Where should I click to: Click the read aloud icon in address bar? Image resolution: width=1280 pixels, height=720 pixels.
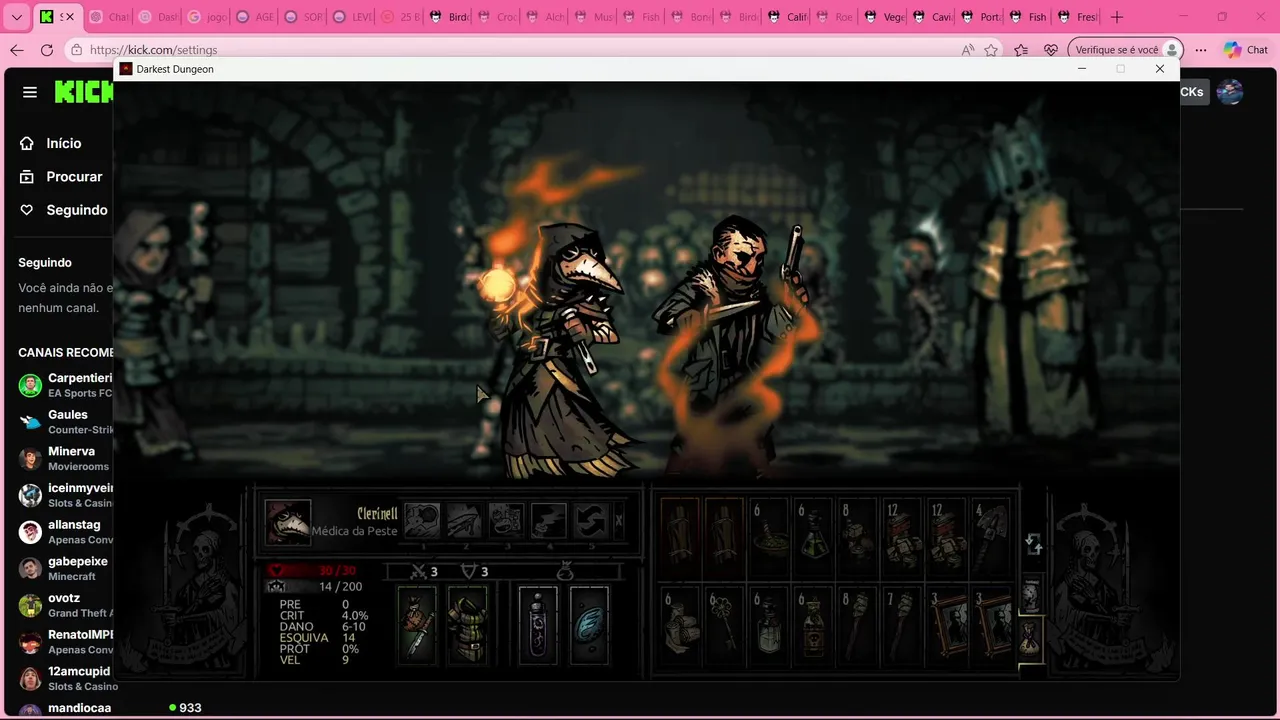click(967, 50)
